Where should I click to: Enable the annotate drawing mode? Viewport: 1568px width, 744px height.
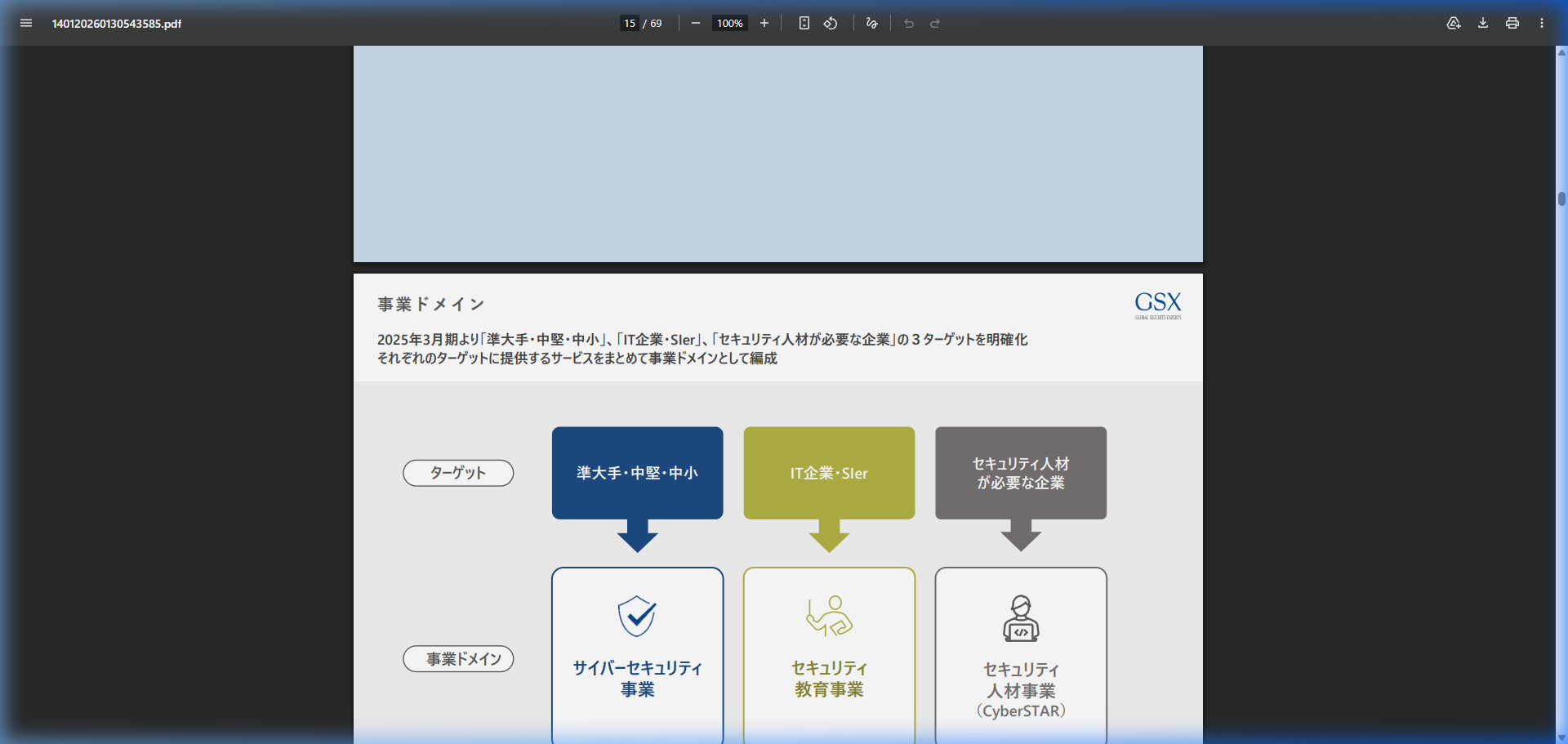[x=871, y=23]
